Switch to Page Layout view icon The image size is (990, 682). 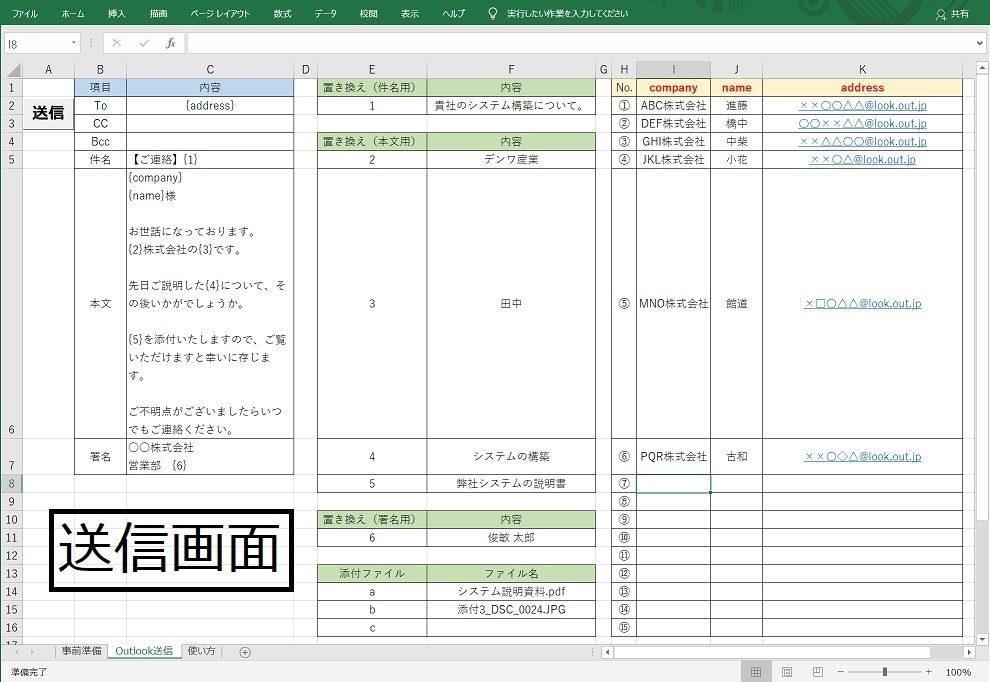pyautogui.click(x=787, y=672)
